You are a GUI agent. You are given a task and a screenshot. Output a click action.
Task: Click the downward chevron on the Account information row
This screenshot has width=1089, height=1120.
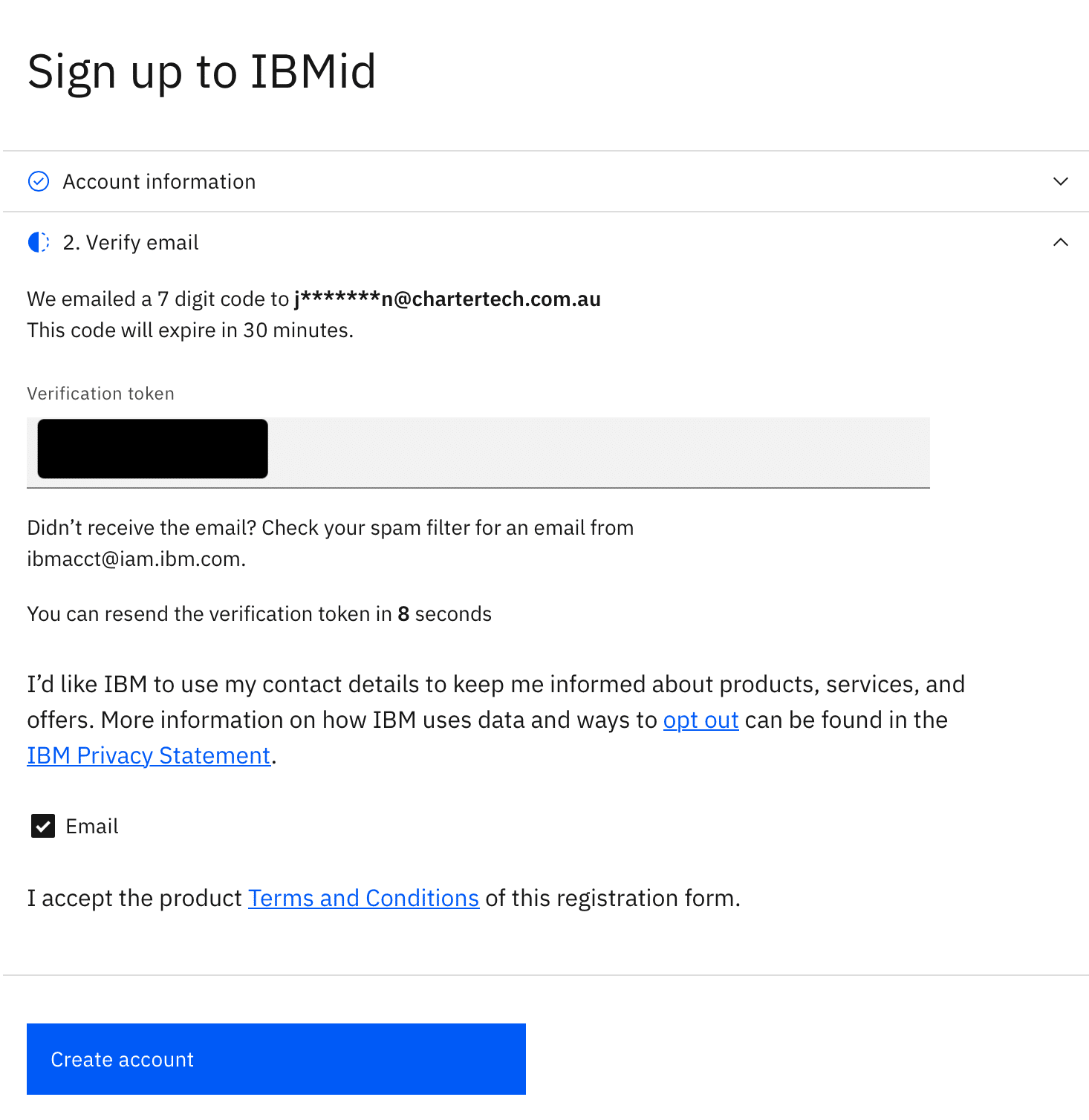tap(1062, 181)
